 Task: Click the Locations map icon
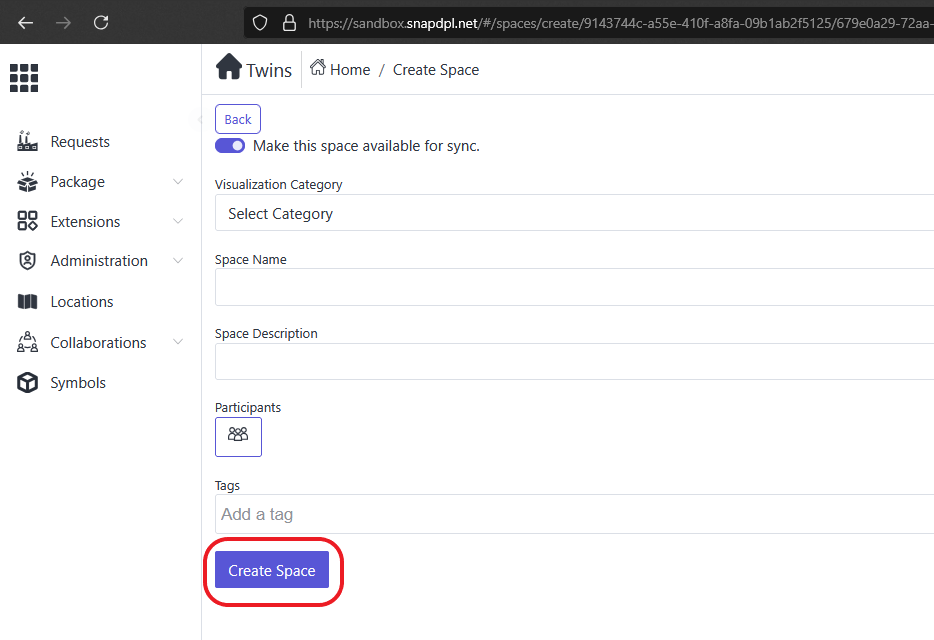point(27,302)
